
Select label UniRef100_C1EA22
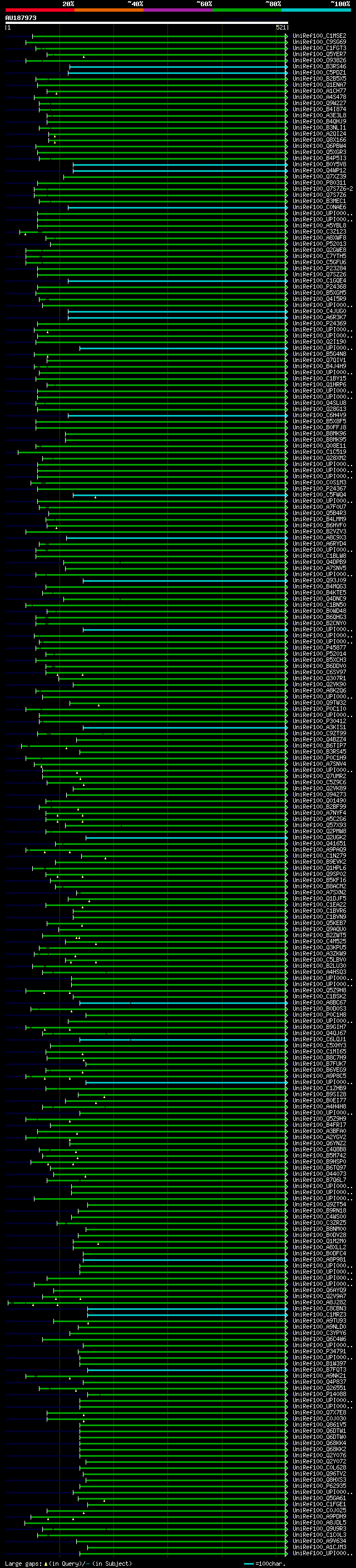(319, 905)
